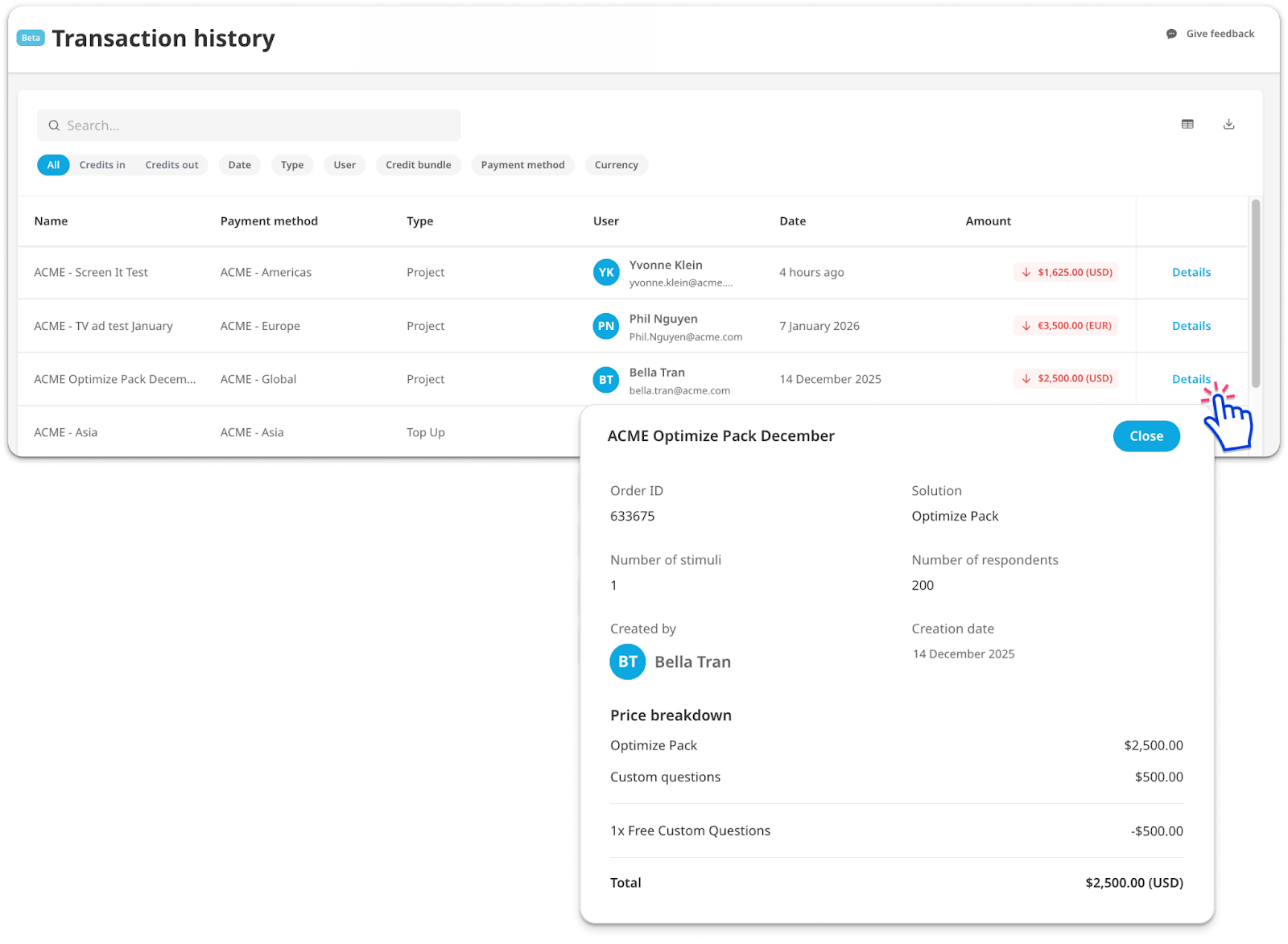
Task: Click the Payment method column header
Action: pyautogui.click(x=269, y=221)
